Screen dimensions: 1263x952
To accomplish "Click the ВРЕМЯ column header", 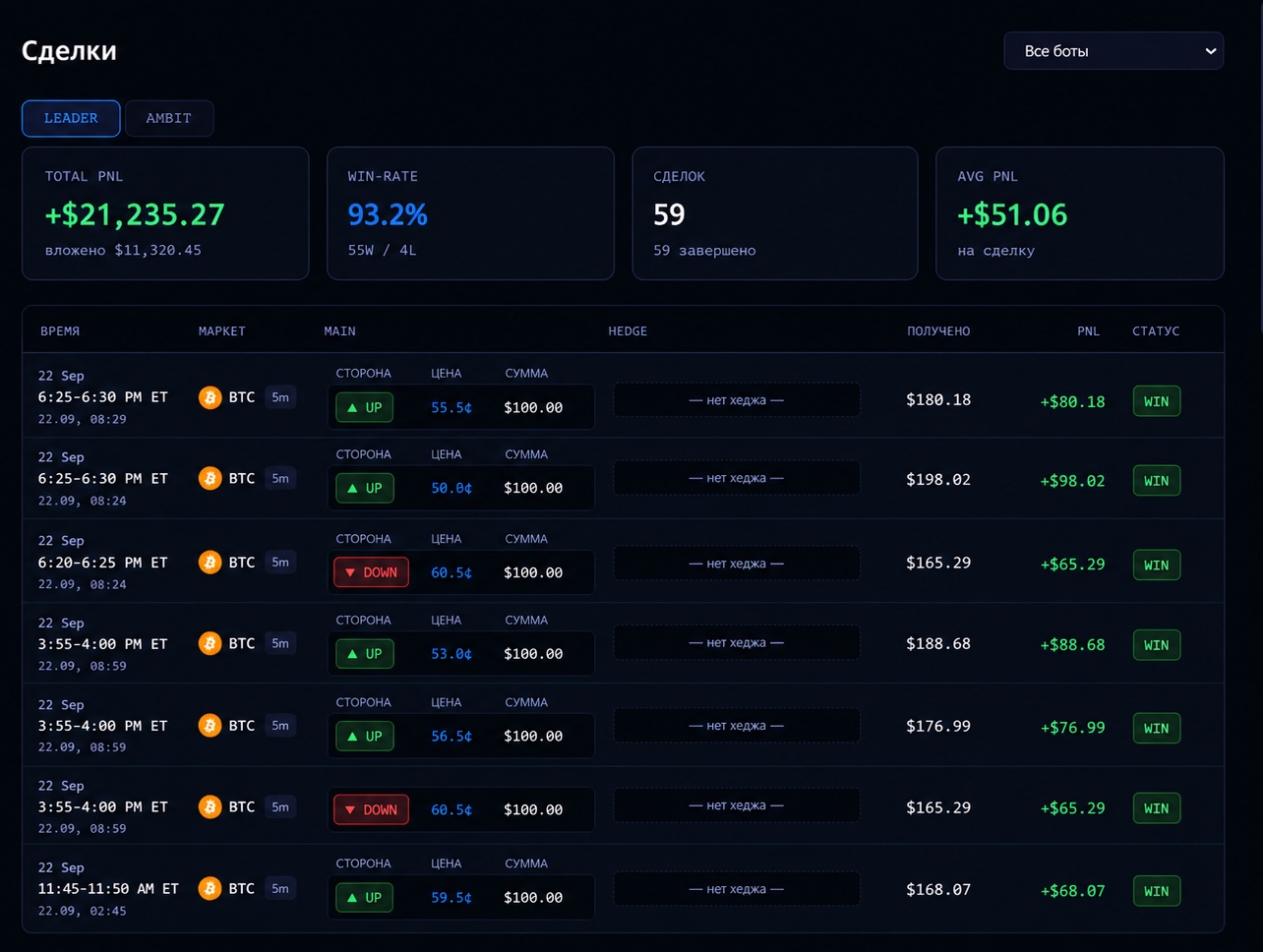I will tap(60, 331).
